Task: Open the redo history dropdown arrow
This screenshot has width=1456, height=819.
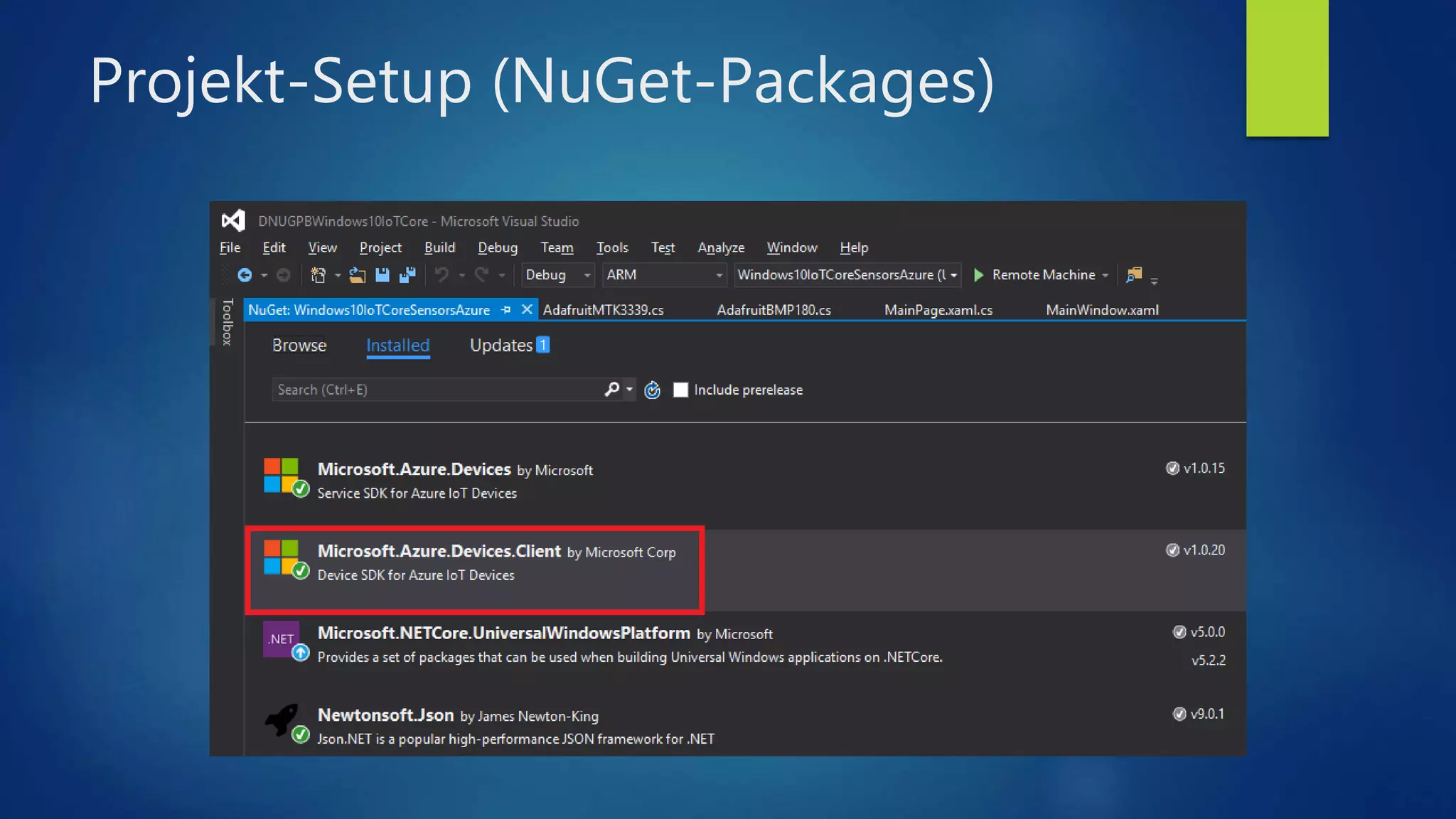Action: click(502, 275)
